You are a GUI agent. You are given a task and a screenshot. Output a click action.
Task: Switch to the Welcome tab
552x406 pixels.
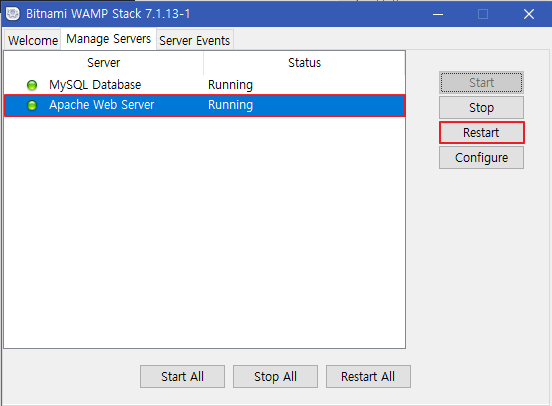pos(33,40)
